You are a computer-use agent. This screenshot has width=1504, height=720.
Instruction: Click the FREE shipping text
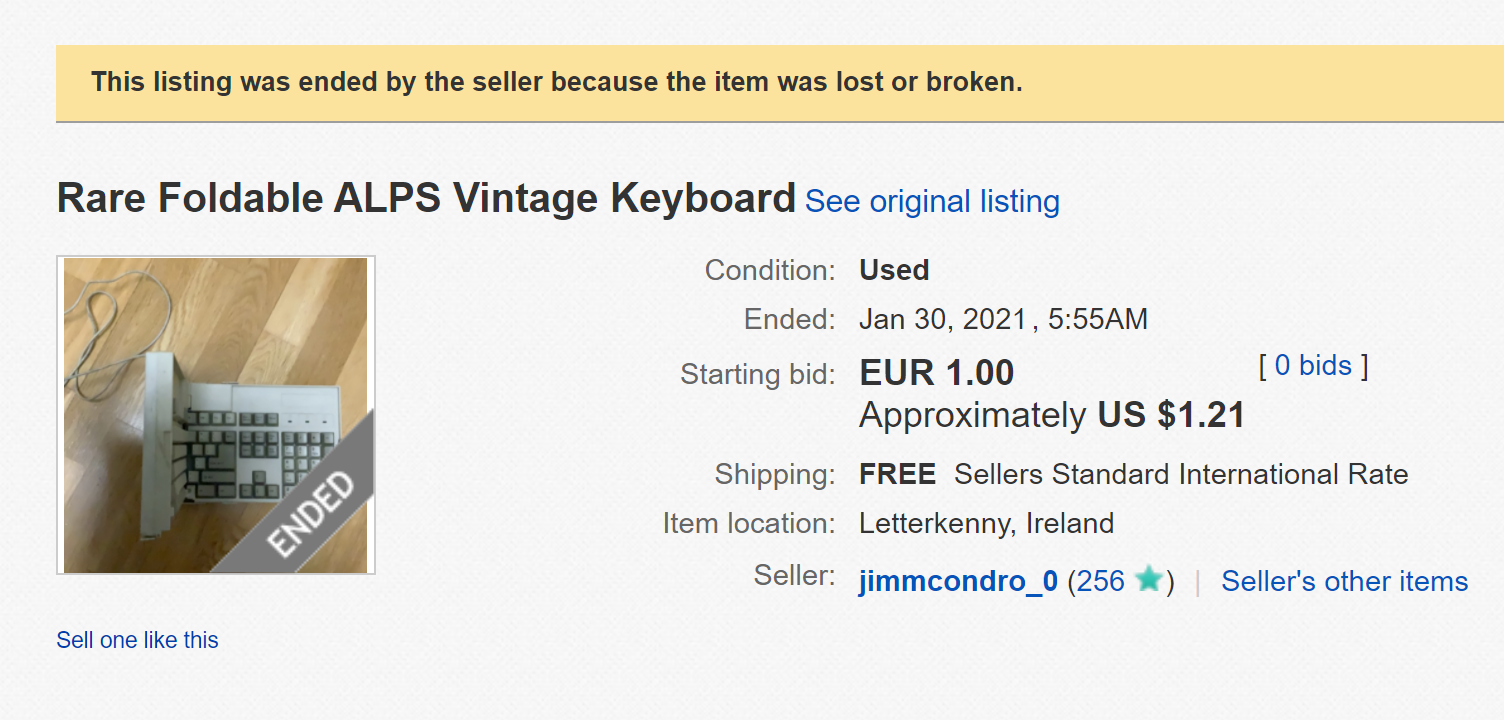[897, 474]
